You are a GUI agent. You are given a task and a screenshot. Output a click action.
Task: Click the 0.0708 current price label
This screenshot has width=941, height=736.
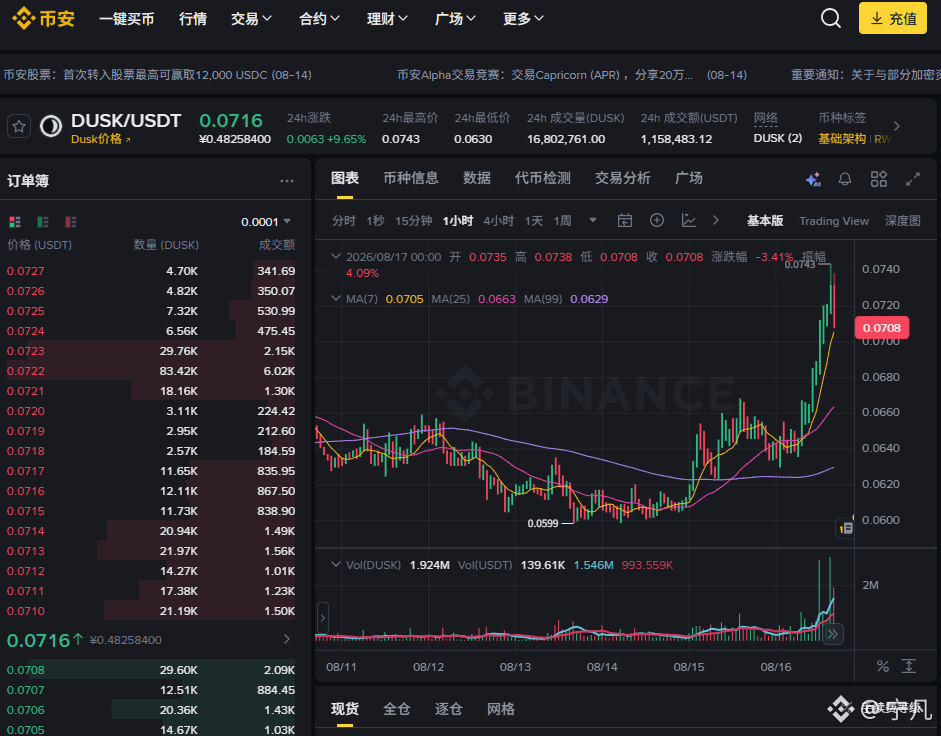pos(882,328)
